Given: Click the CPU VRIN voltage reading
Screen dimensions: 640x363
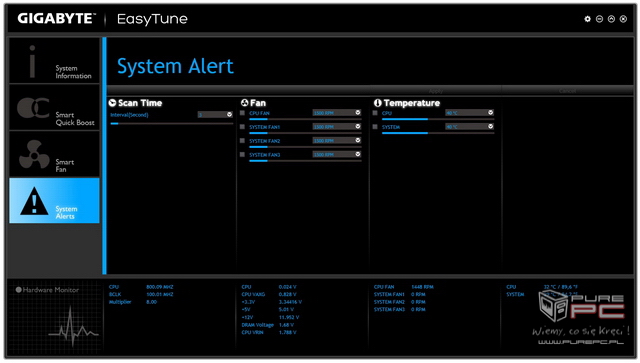Looking at the screenshot, I should tap(269, 332).
